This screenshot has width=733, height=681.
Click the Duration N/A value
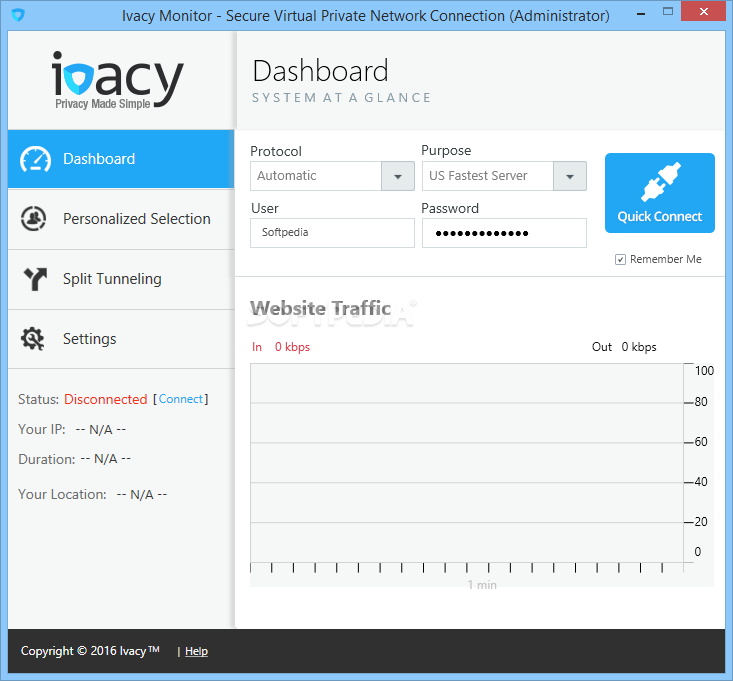pos(106,459)
